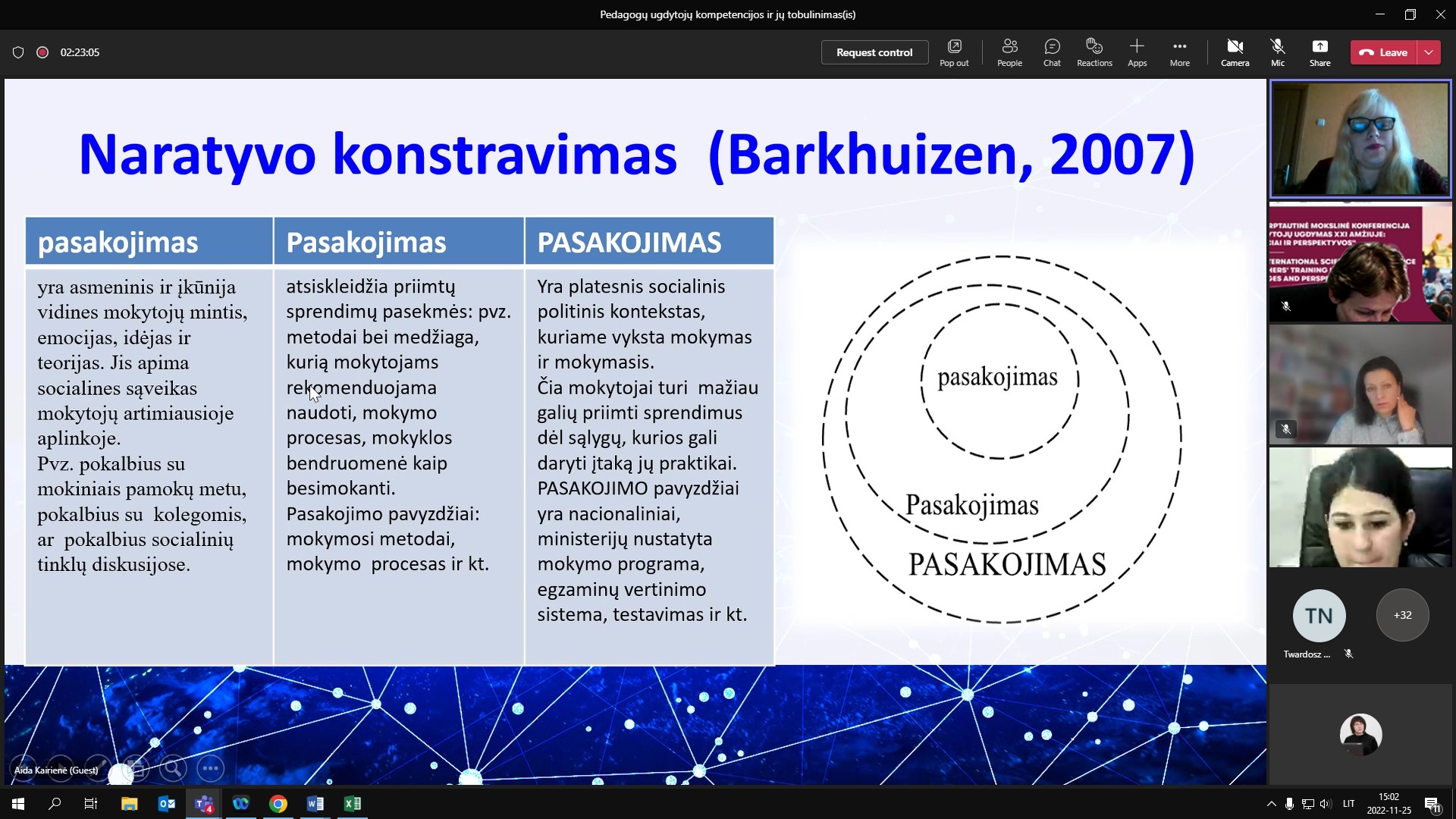Screen dimensions: 1456x819
Task: Click 'pasakojimas' label in inner circle
Action: pos(997,378)
